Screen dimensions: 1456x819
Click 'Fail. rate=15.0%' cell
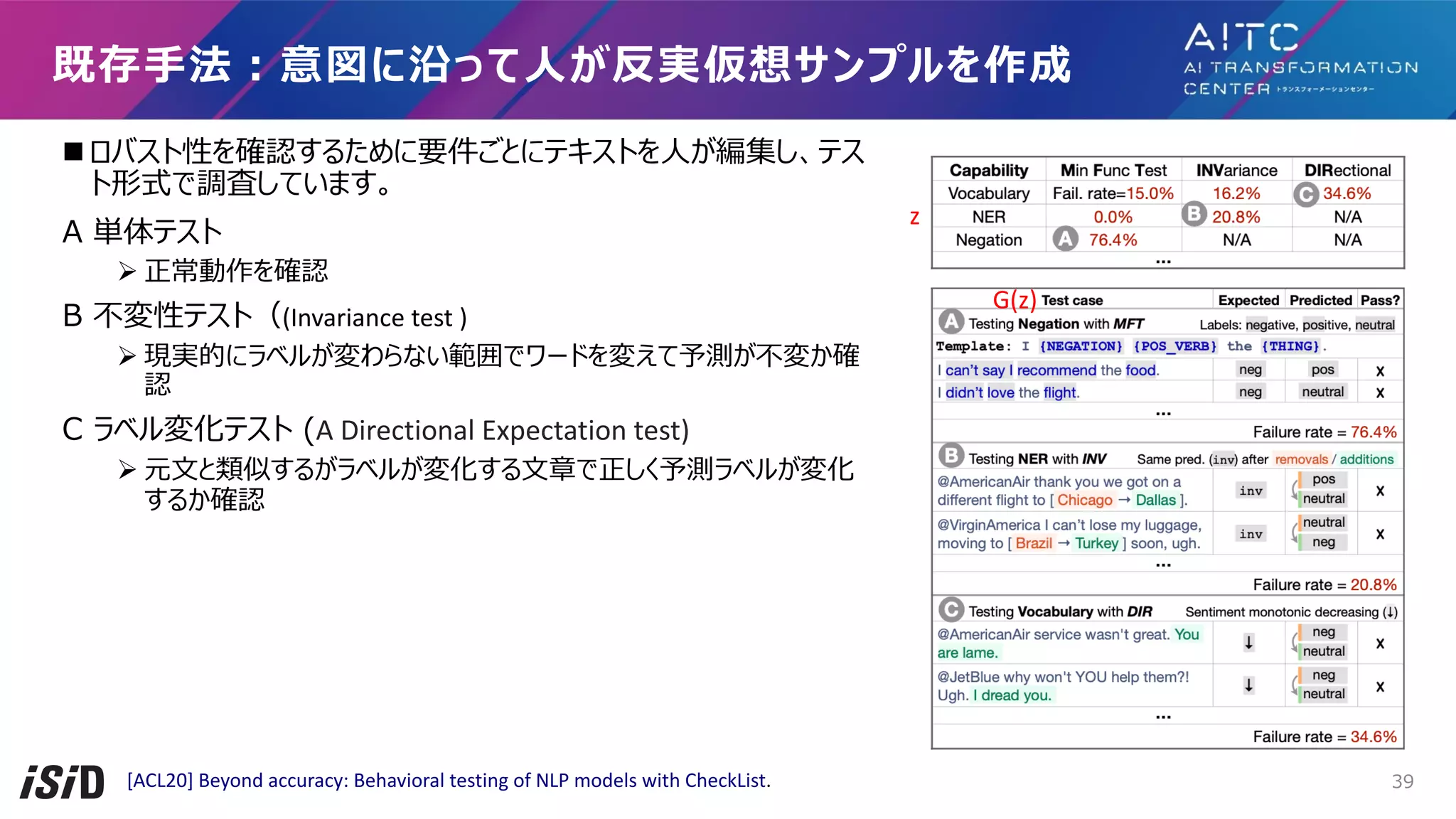click(x=1113, y=193)
